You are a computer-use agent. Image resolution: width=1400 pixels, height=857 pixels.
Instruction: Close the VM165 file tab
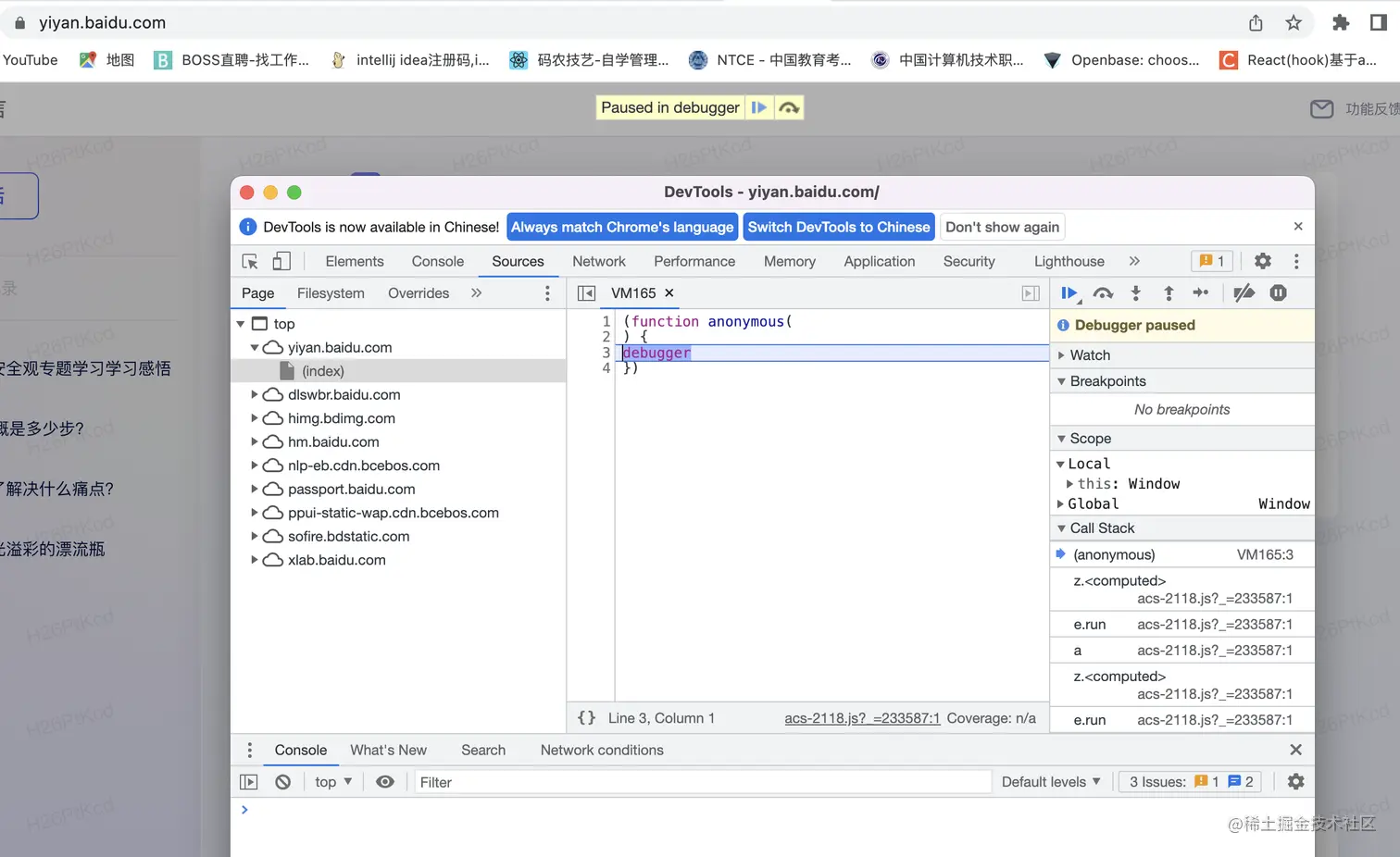[669, 293]
